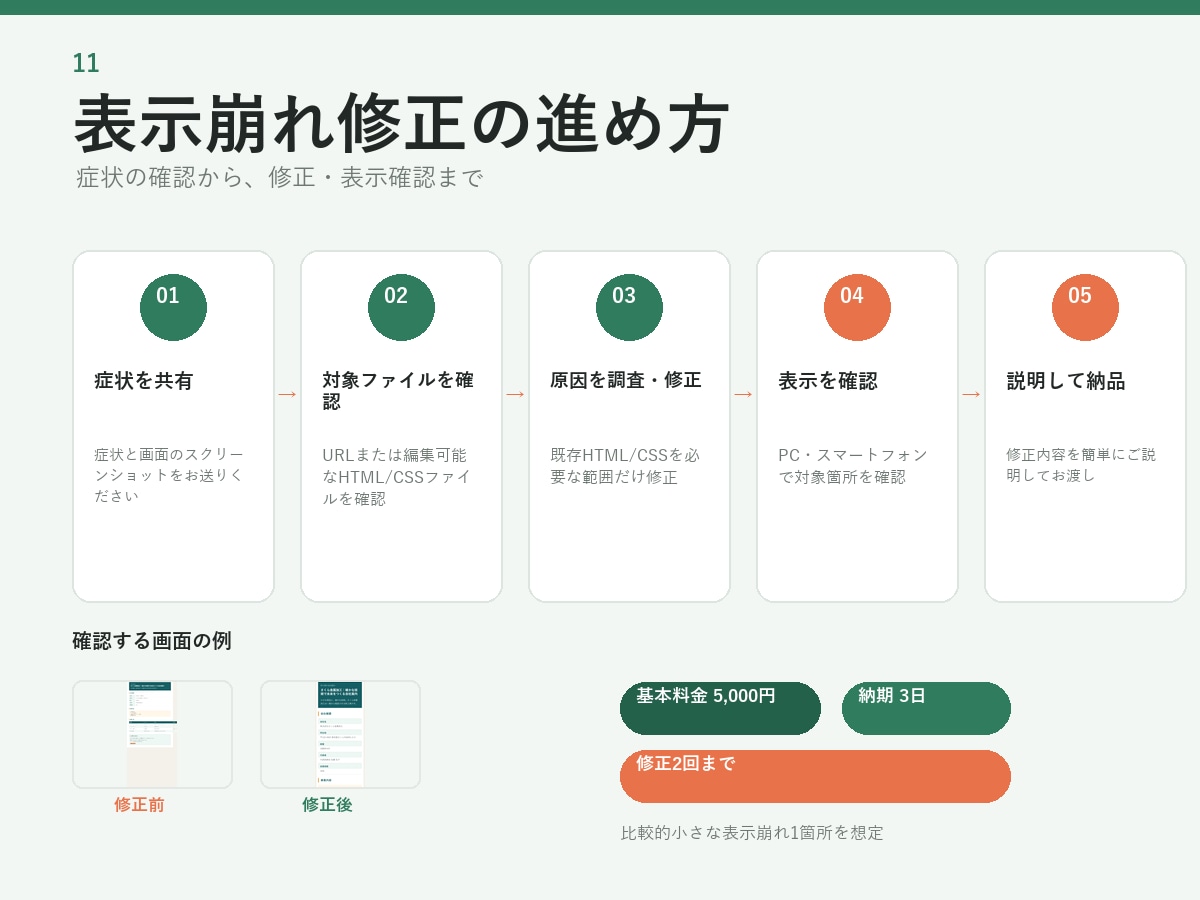Click the 基本料金 5,000円 pill
Viewport: 1200px width, 900px height.
pos(720,708)
